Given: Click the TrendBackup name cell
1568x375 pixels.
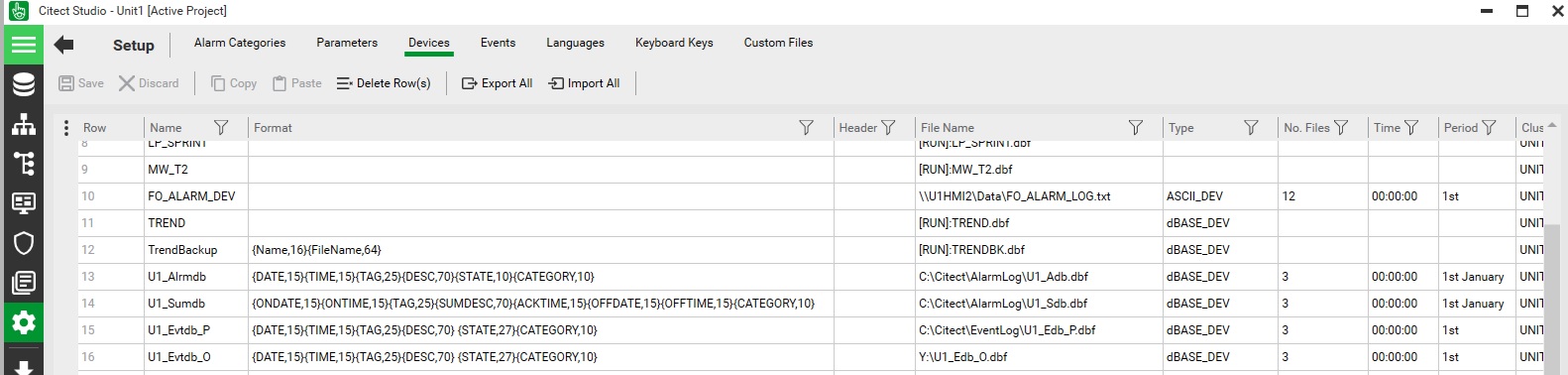Looking at the screenshot, I should pos(195,250).
